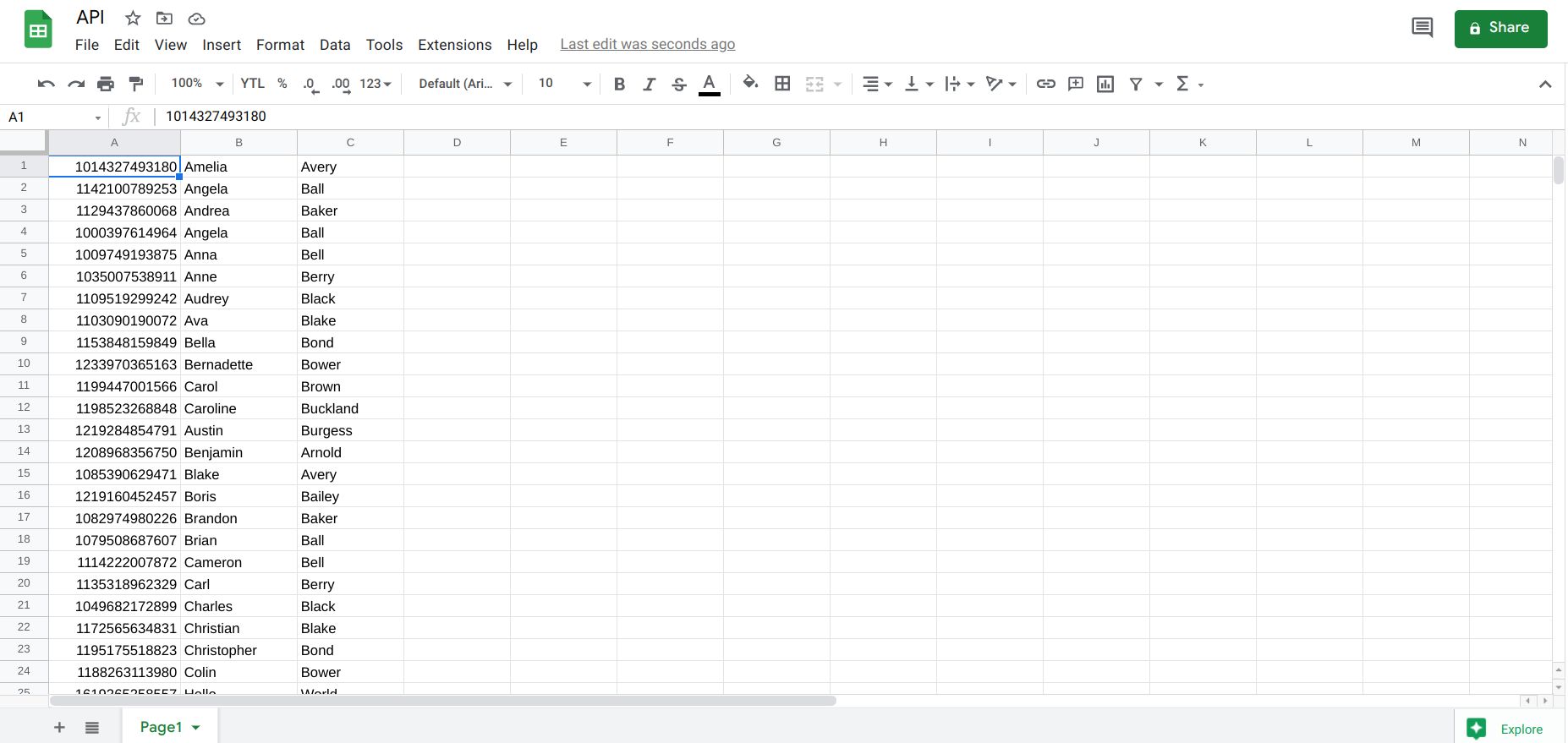1568x743 pixels.
Task: Click the horizontal scrollbar
Action: tap(443, 701)
